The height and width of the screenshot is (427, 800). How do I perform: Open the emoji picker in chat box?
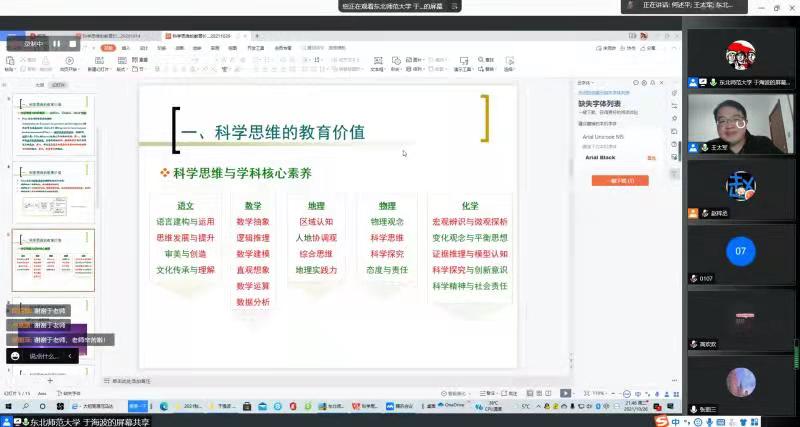pyautogui.click(x=15, y=356)
